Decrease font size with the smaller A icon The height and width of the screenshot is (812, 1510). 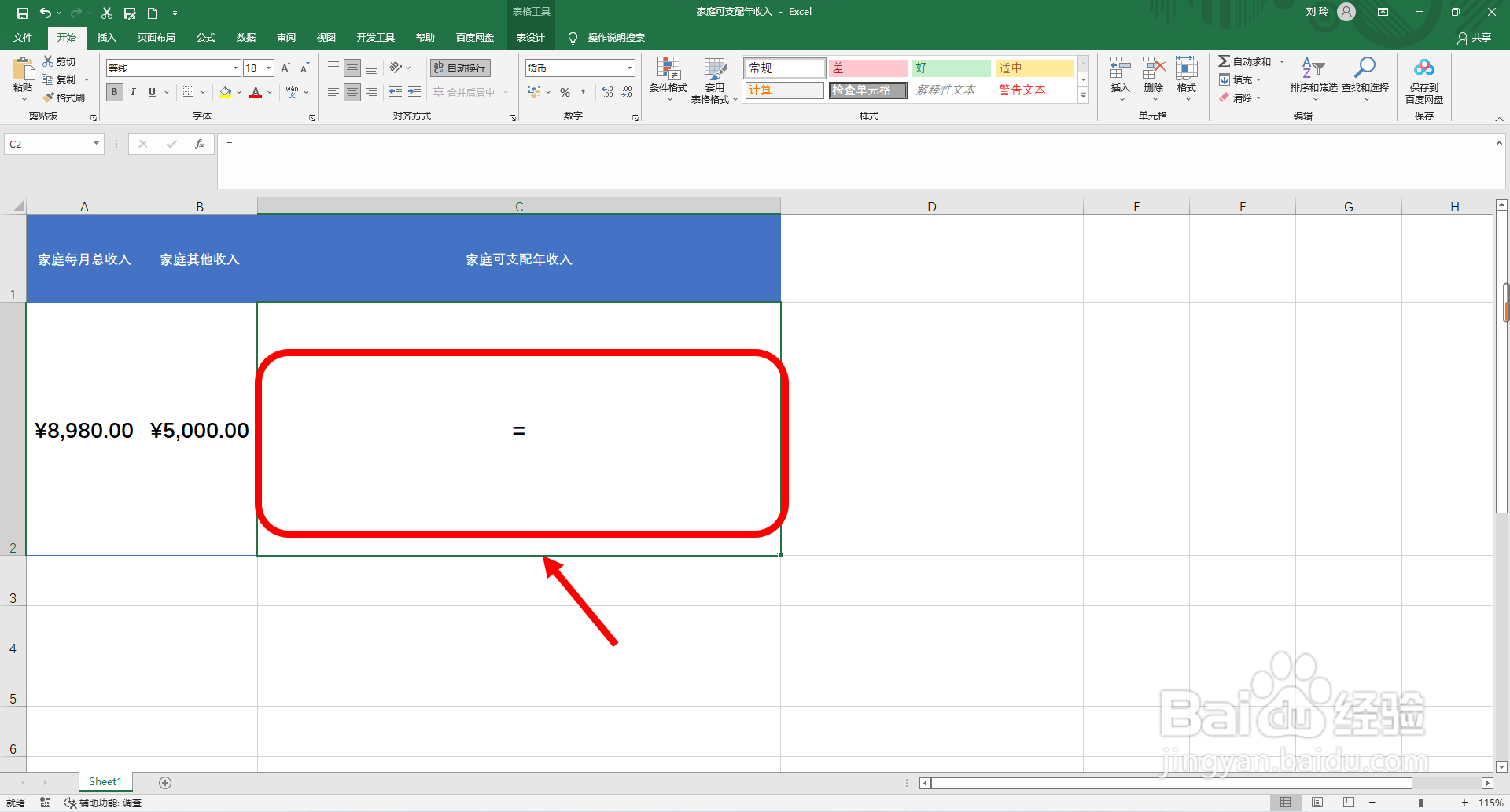click(304, 68)
